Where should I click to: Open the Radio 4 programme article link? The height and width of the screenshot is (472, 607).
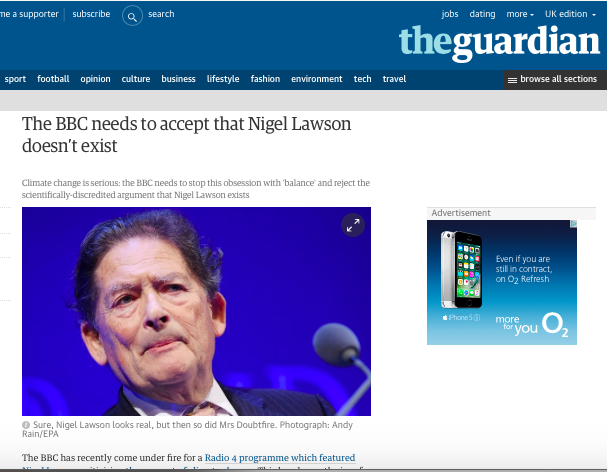pos(280,458)
